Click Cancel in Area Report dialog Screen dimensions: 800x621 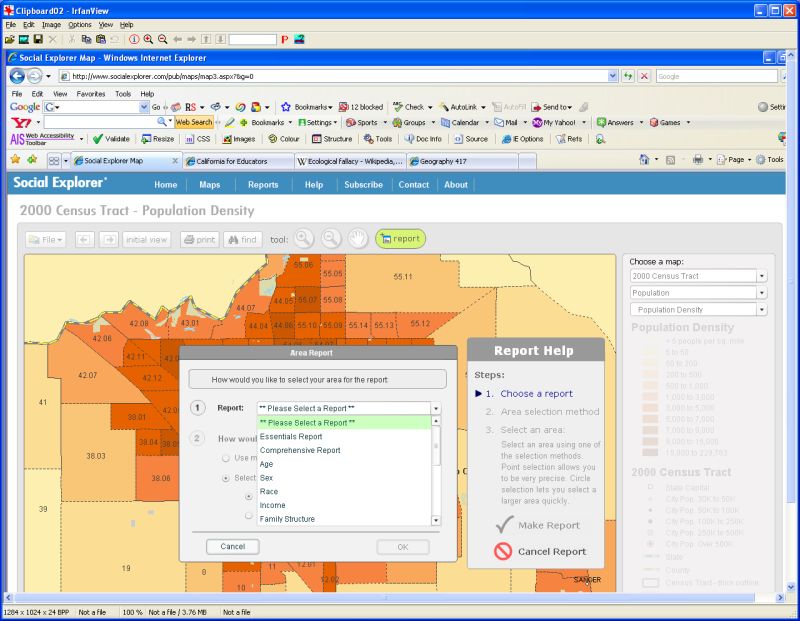tap(233, 547)
